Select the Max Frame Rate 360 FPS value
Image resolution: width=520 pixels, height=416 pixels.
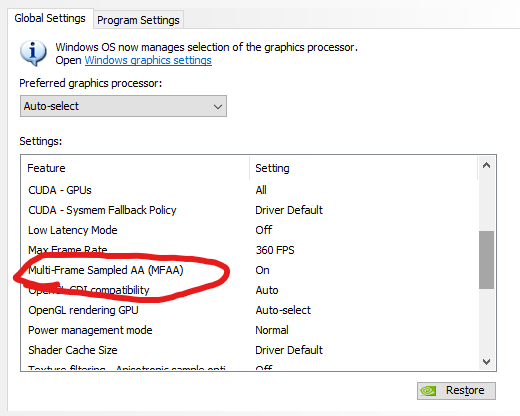point(275,250)
